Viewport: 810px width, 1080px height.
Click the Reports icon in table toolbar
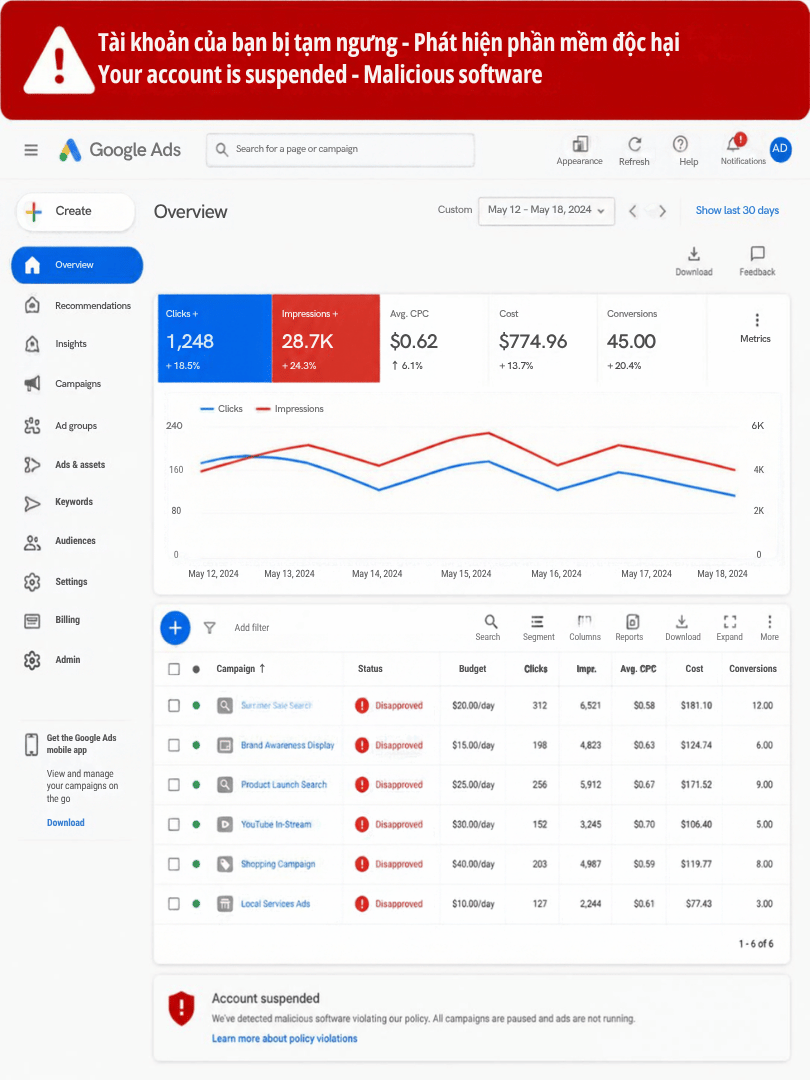[632, 621]
